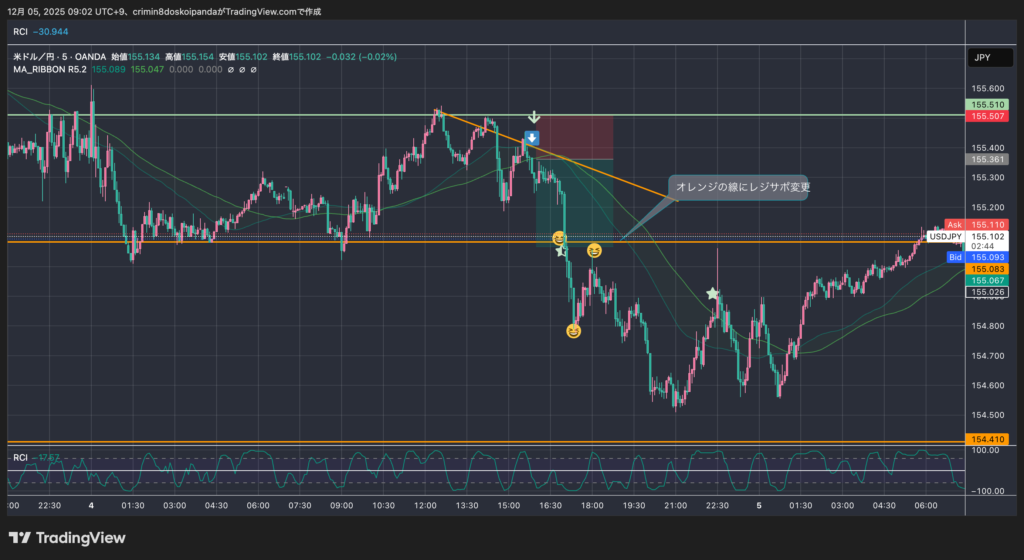Click the 12:00 time axis label
Image resolution: width=1024 pixels, height=560 pixels.
(426, 506)
